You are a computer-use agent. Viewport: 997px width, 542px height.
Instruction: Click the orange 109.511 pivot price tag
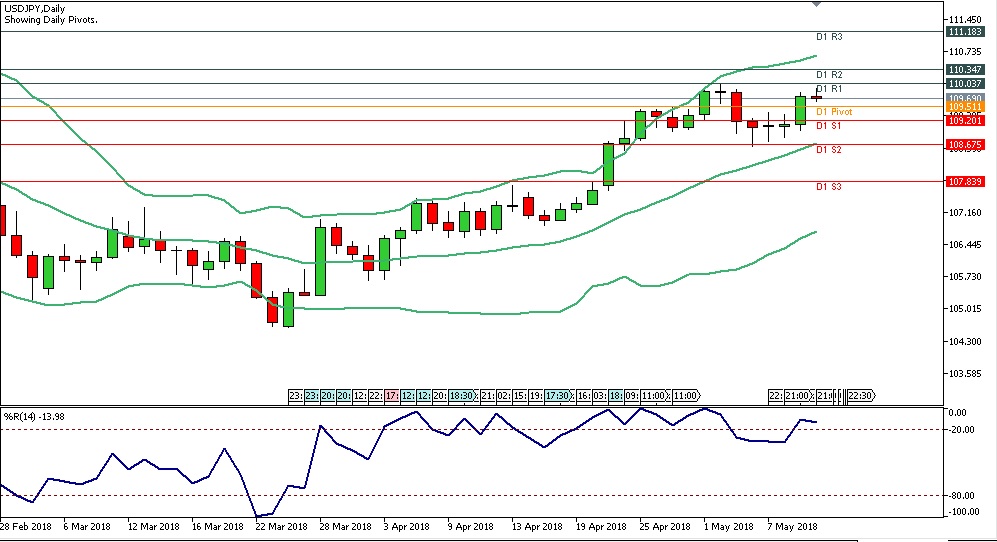click(x=963, y=106)
